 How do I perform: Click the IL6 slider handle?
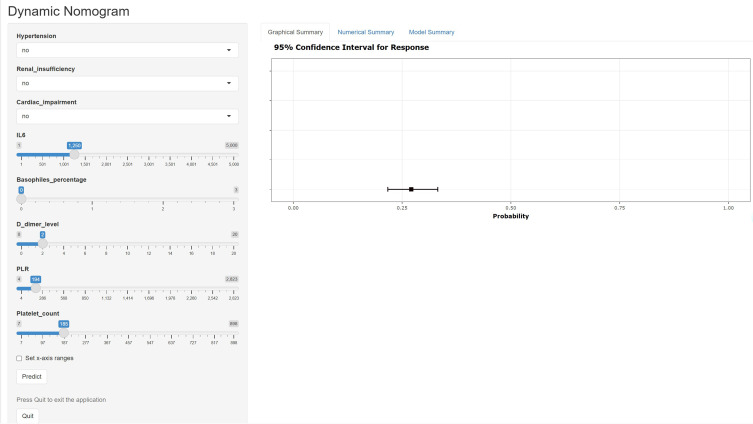tap(74, 155)
